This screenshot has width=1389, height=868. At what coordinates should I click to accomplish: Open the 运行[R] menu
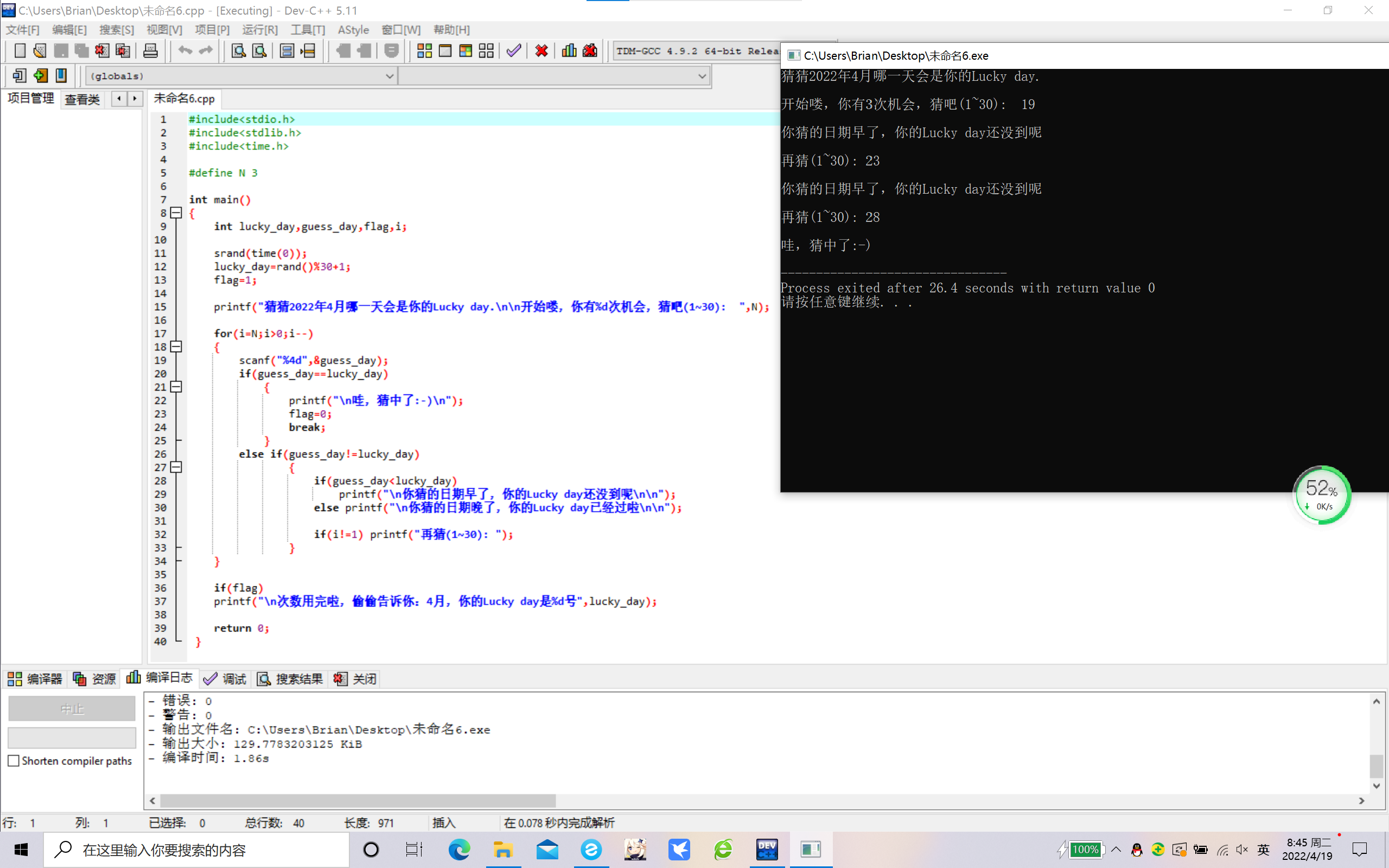point(259,30)
